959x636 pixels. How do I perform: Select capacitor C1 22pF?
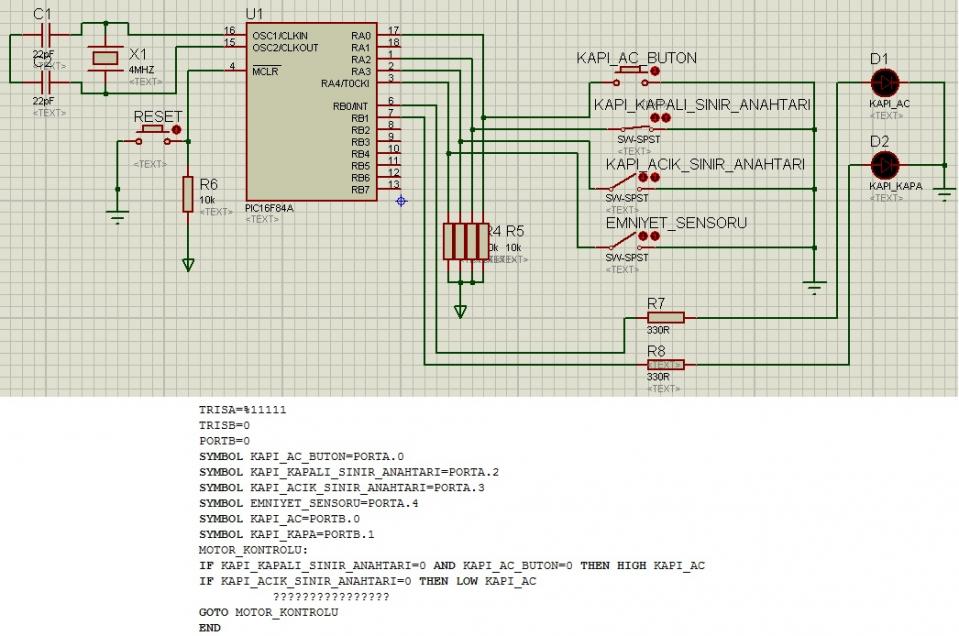(x=42, y=35)
